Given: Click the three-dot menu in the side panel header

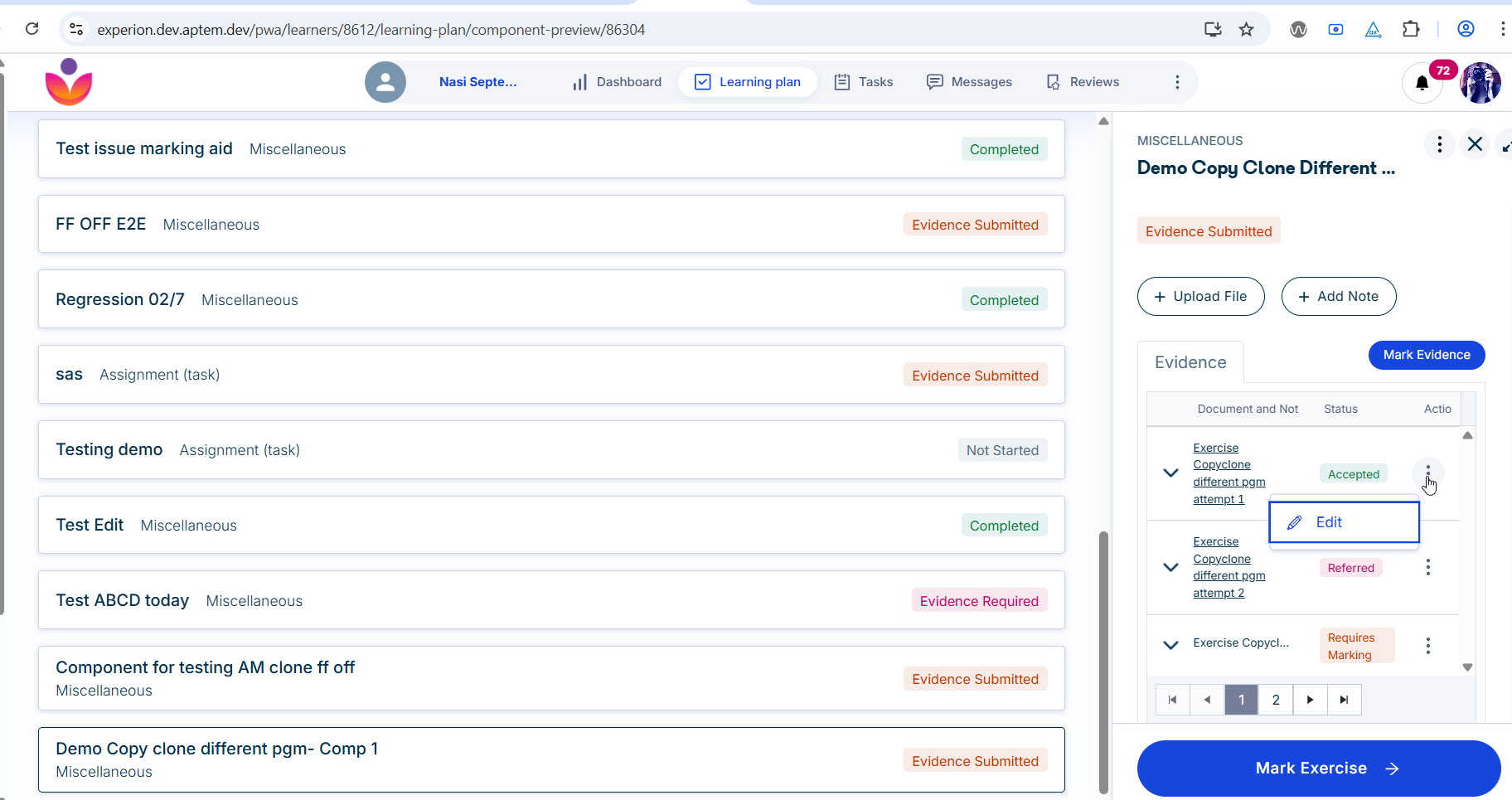Looking at the screenshot, I should (1440, 144).
